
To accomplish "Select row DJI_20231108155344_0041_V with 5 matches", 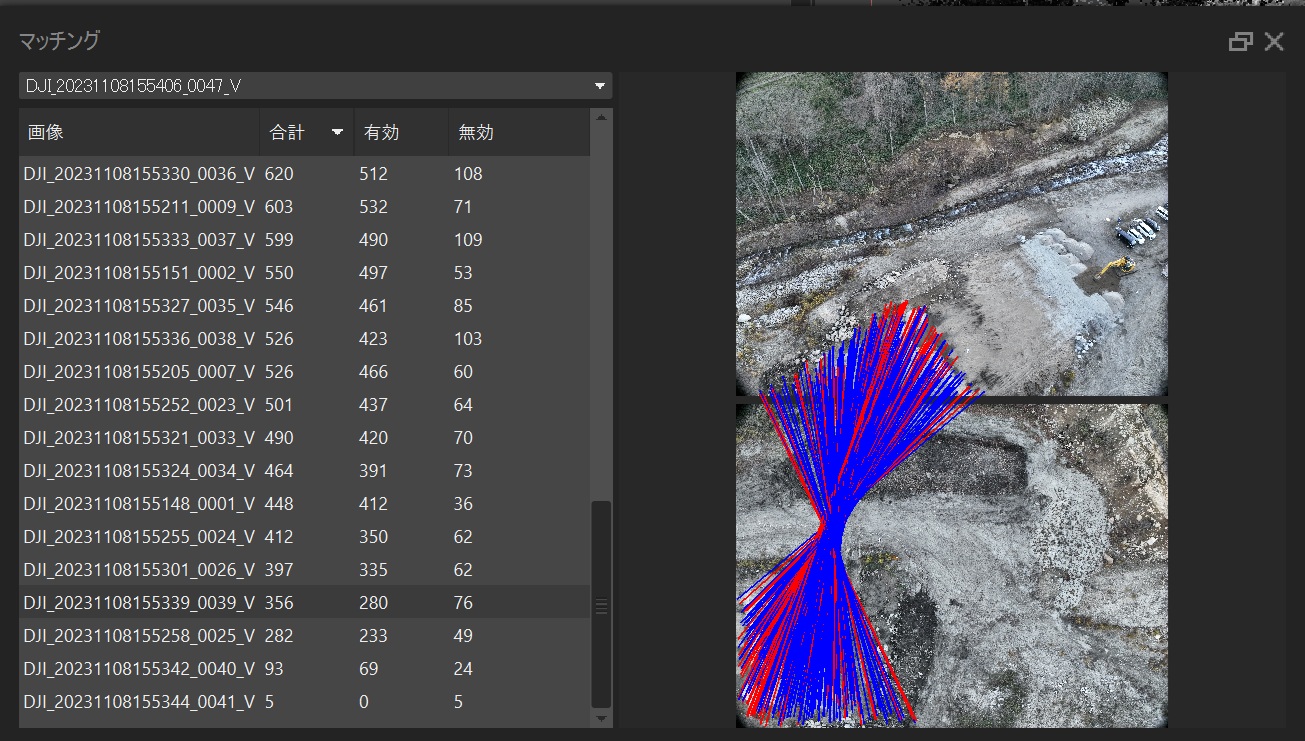I will tap(140, 702).
